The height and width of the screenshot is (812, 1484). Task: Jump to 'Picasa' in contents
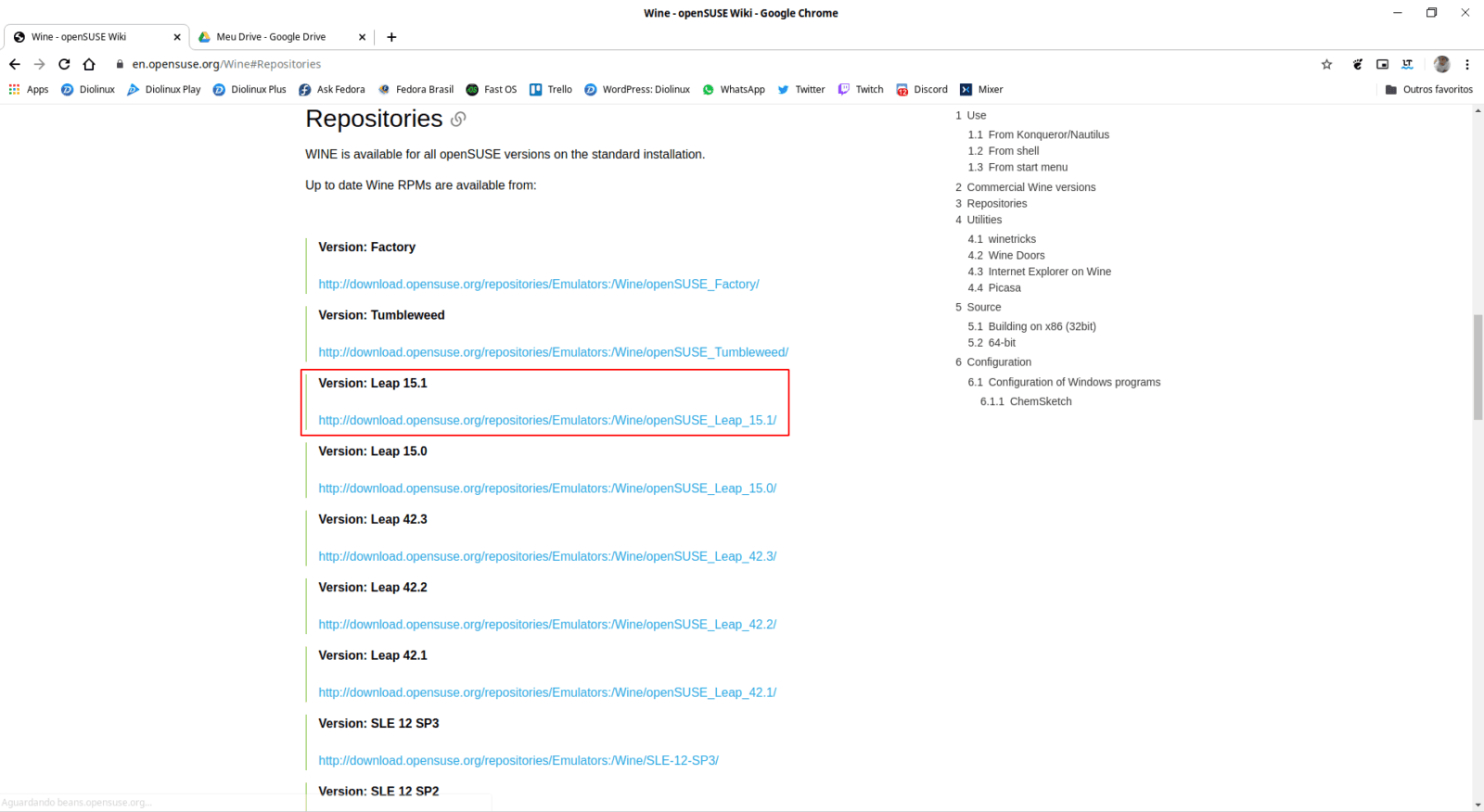[994, 288]
